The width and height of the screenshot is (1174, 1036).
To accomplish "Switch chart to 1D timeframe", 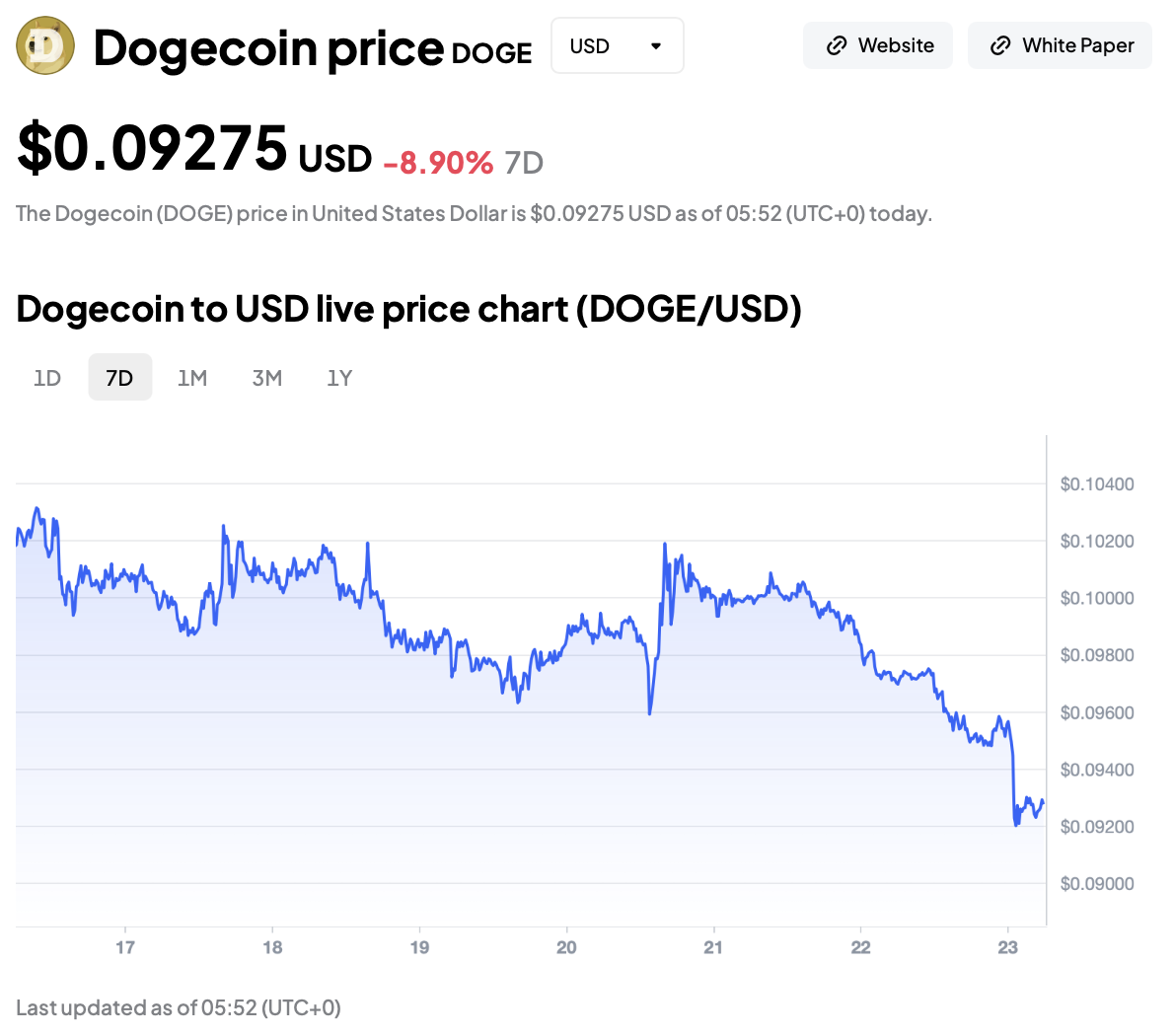I will point(47,378).
